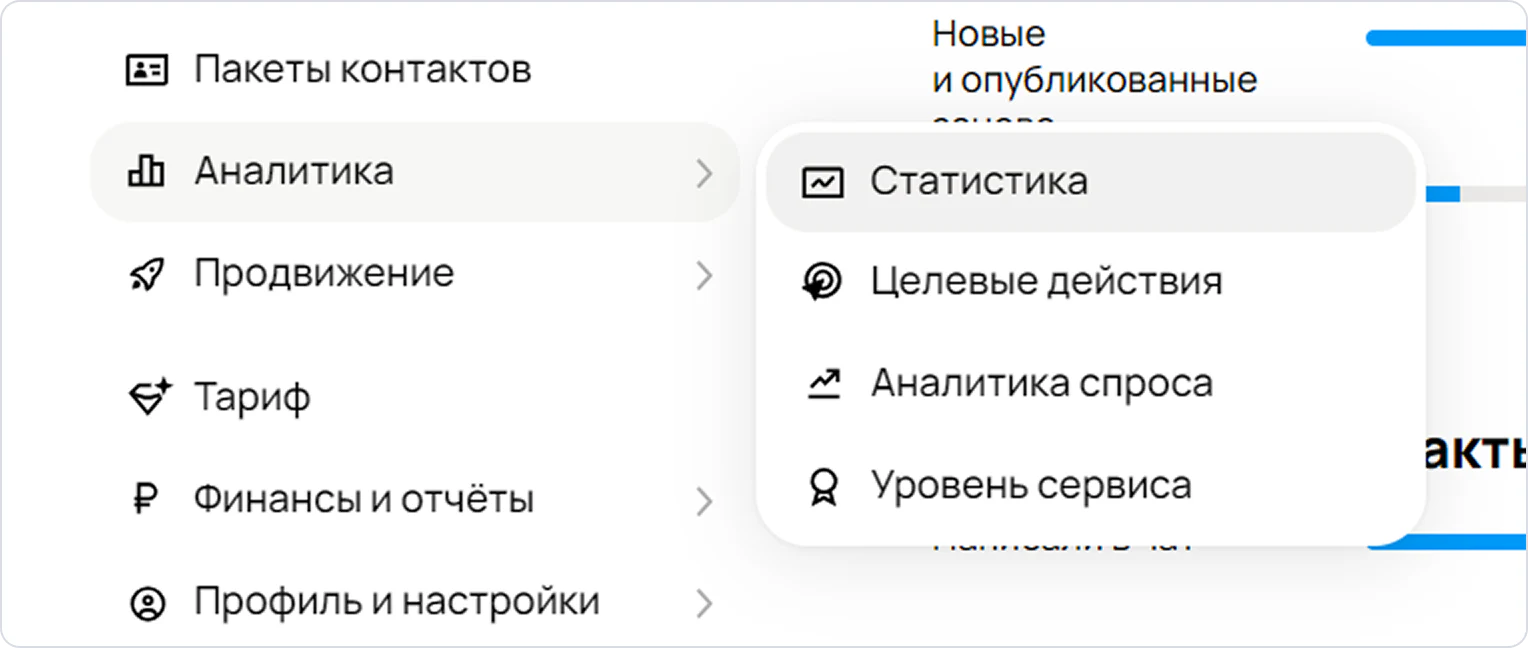Viewport: 1528px width, 648px height.
Task: Click the ruble icon beside Финансы и отчёты
Action: [146, 498]
